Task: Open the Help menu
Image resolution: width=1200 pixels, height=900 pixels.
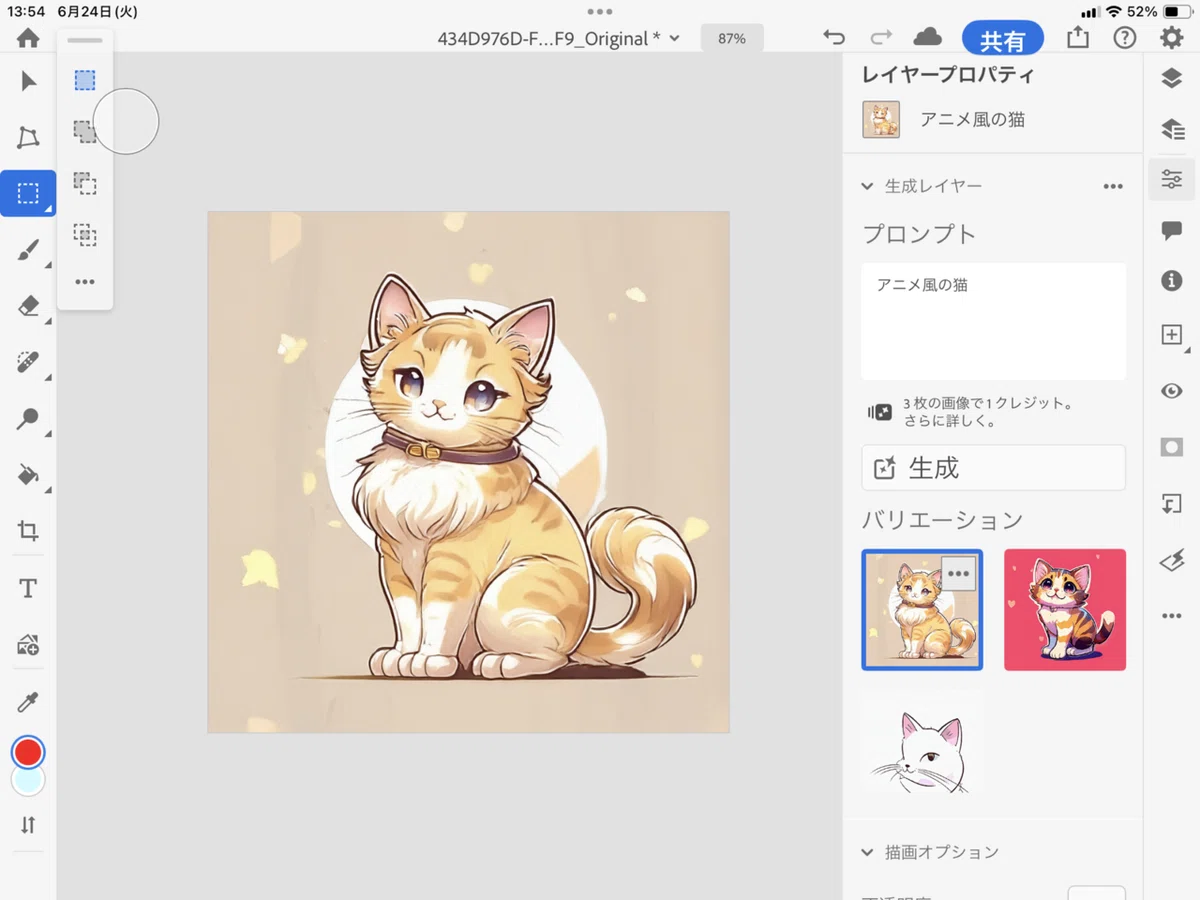Action: pos(1125,38)
